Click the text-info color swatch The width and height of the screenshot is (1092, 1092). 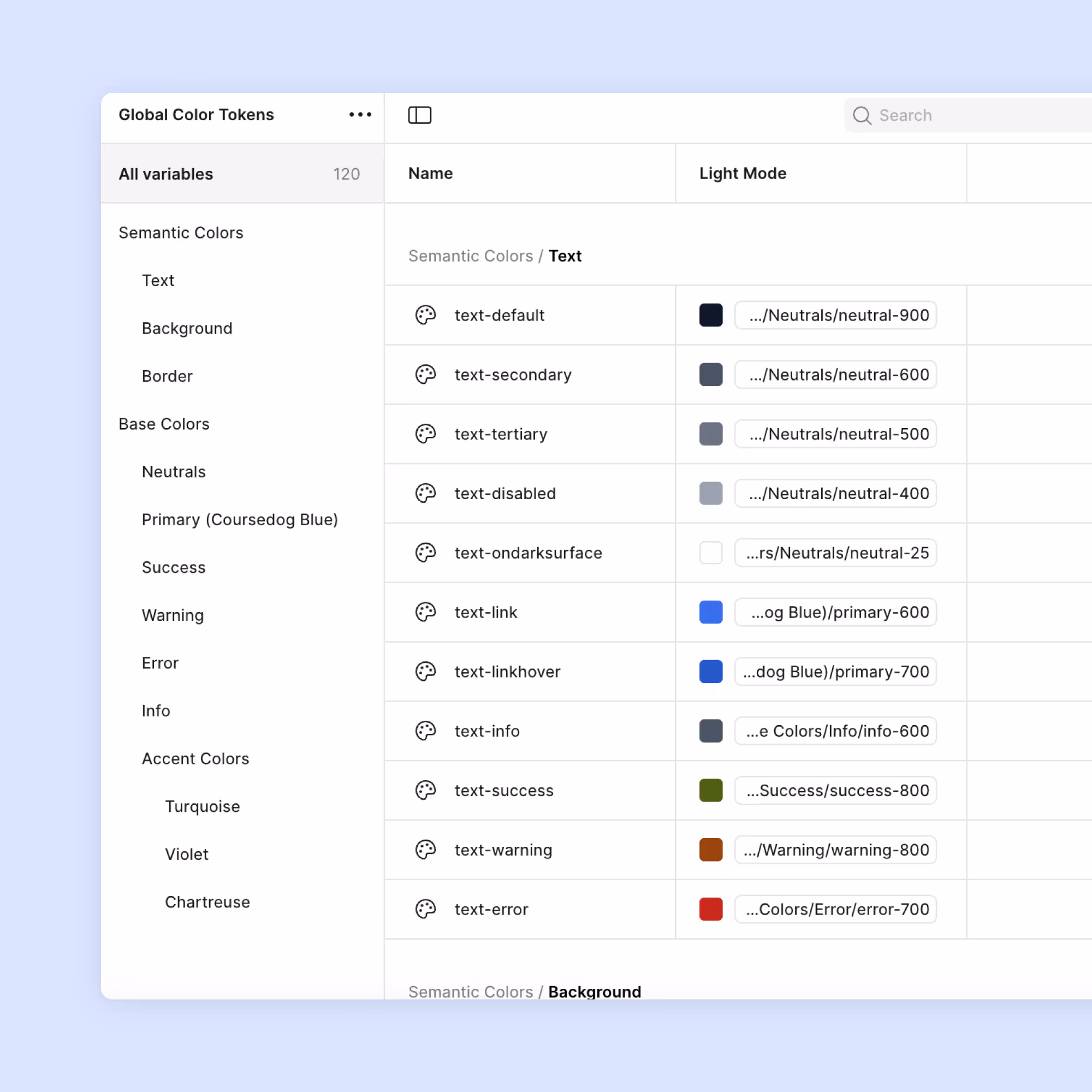point(711,731)
